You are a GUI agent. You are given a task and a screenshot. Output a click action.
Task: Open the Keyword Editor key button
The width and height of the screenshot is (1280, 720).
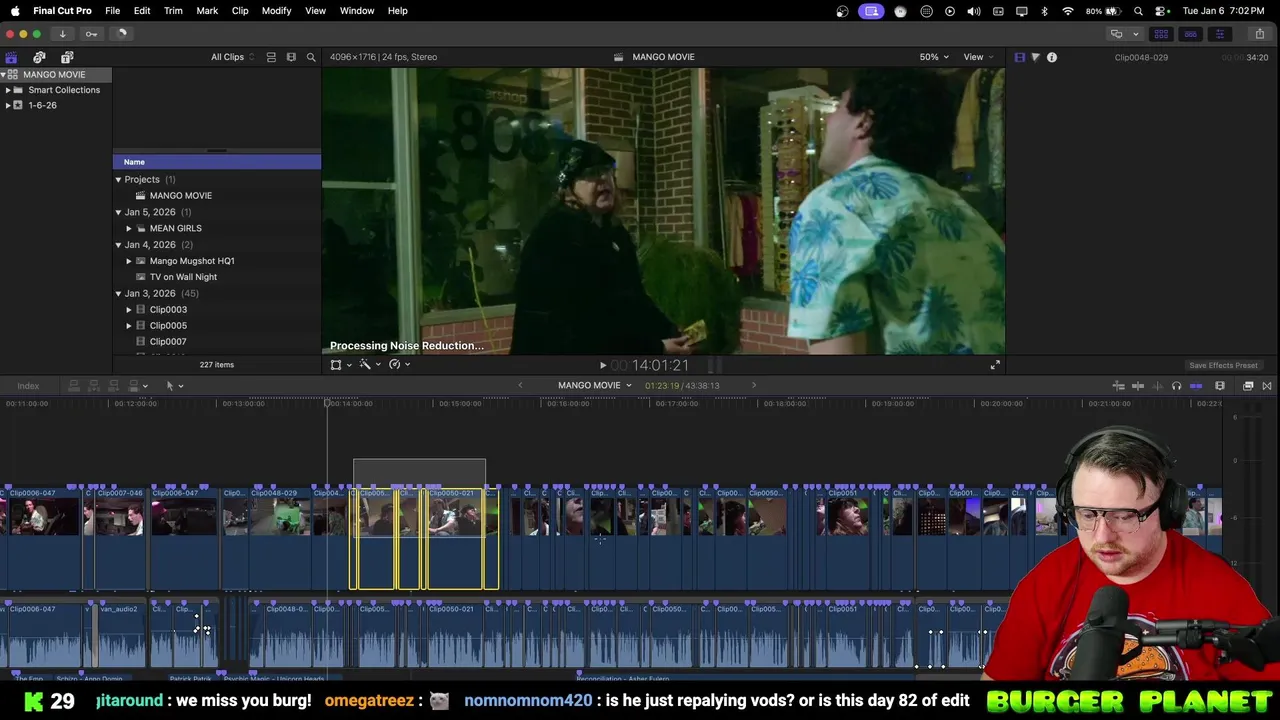coord(91,34)
